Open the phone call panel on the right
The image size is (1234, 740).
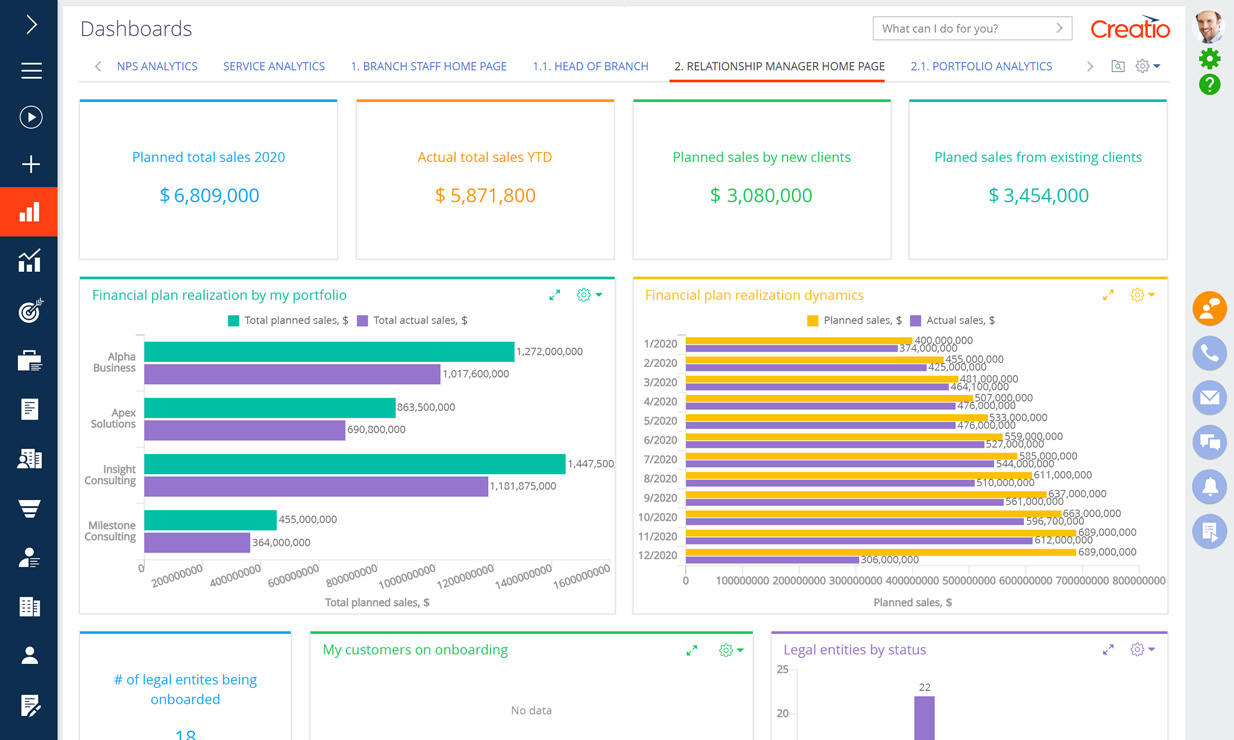(1209, 353)
